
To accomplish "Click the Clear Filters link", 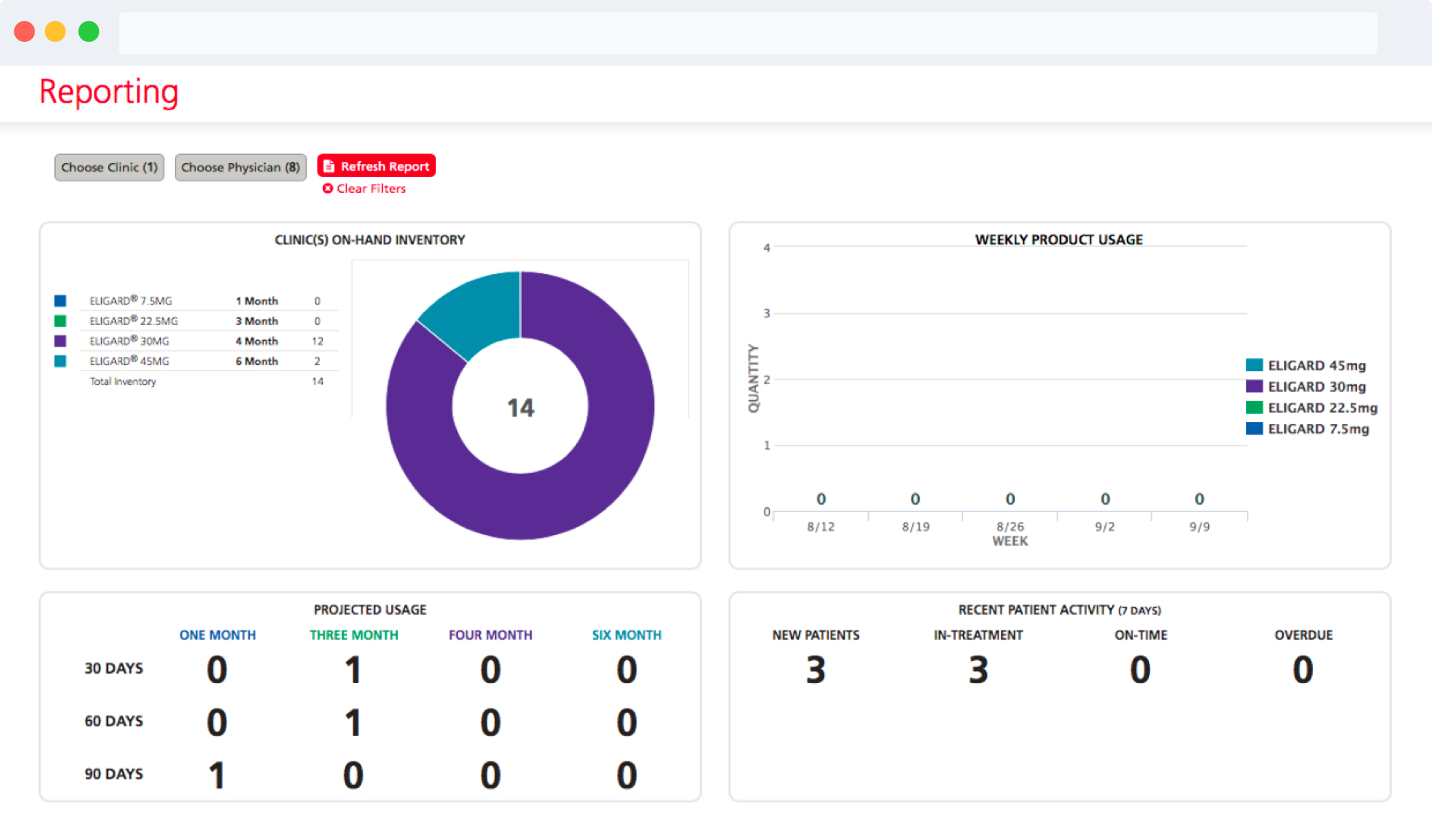I will click(x=370, y=189).
